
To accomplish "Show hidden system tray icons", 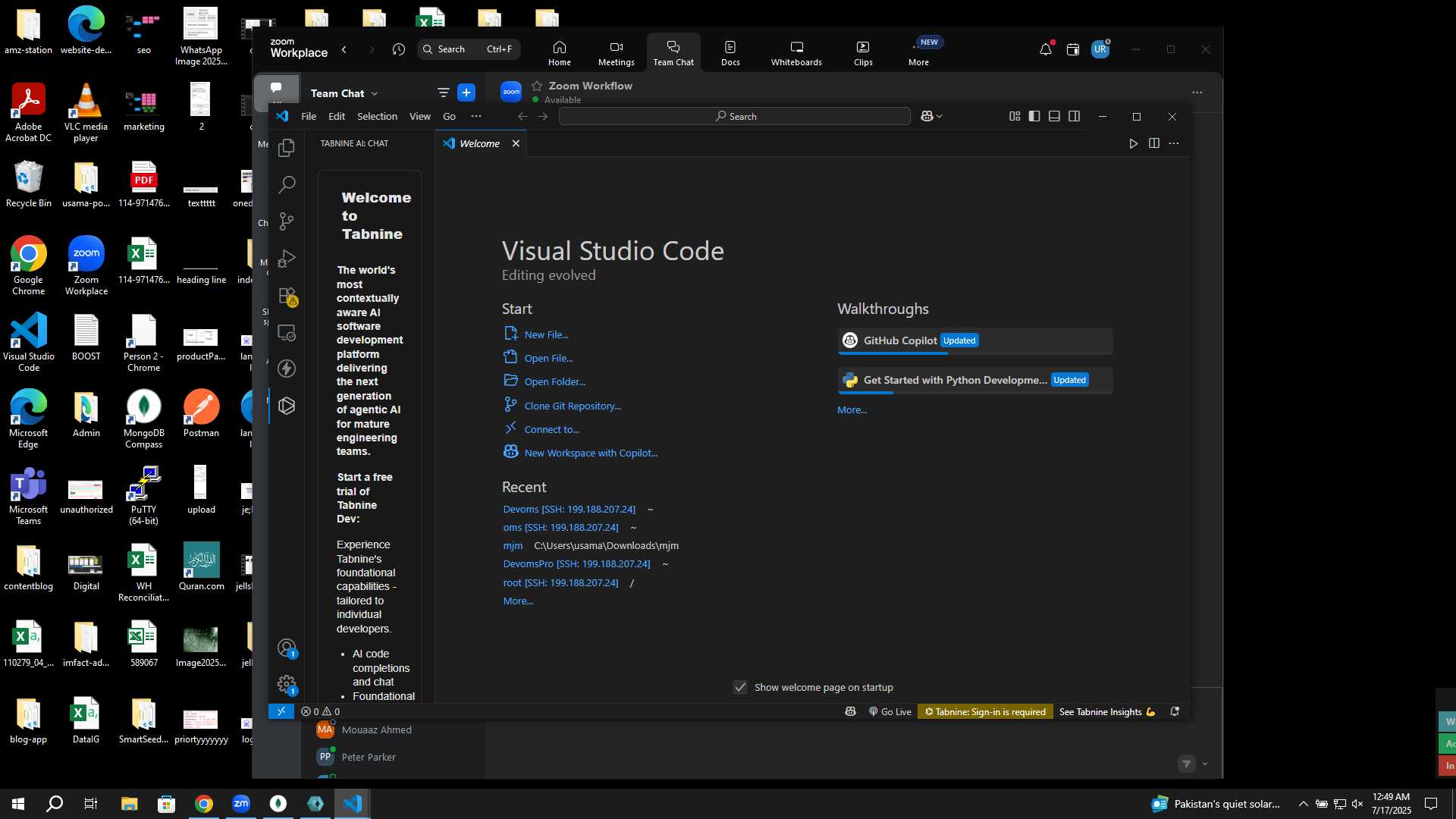I will (1303, 804).
